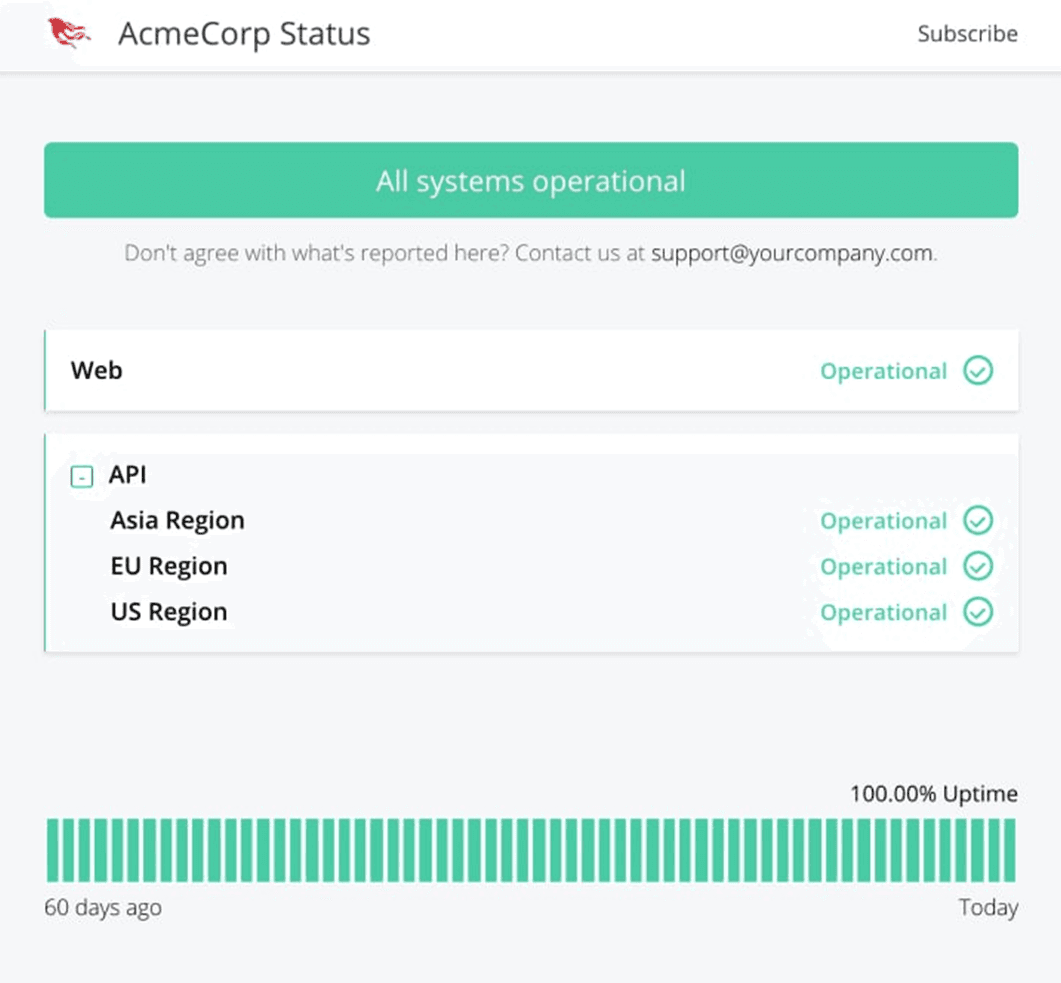Image resolution: width=1061 pixels, height=983 pixels.
Task: Click Operational status text for Web
Action: tap(883, 372)
